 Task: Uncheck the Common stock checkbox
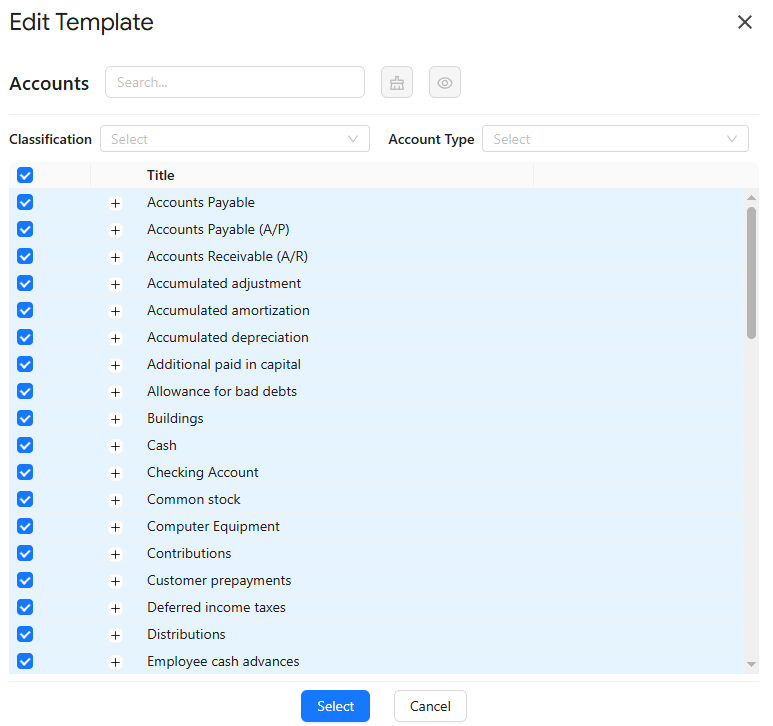[25, 499]
